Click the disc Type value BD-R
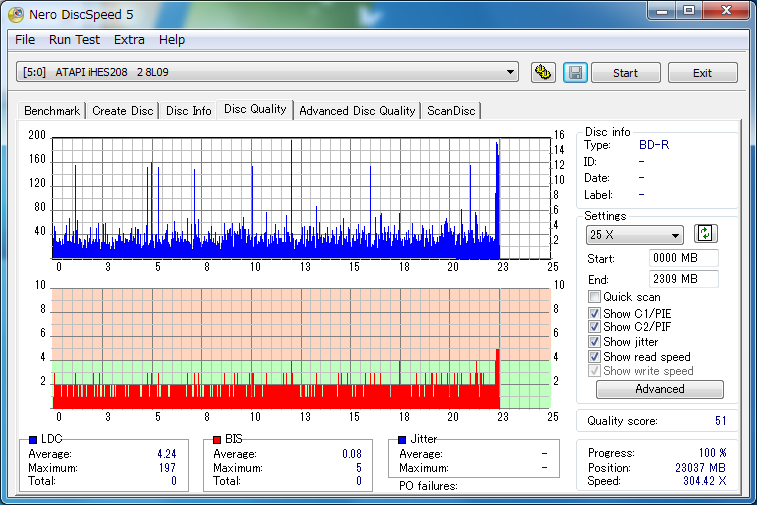 [654, 145]
